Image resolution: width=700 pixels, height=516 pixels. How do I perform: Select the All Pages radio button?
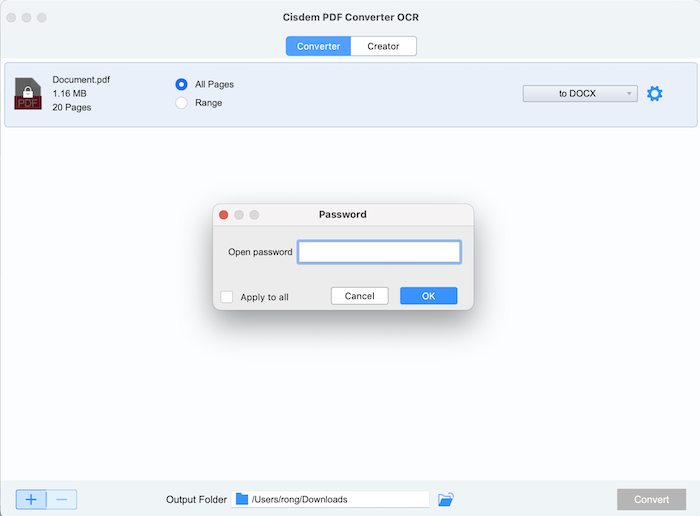pyautogui.click(x=181, y=84)
